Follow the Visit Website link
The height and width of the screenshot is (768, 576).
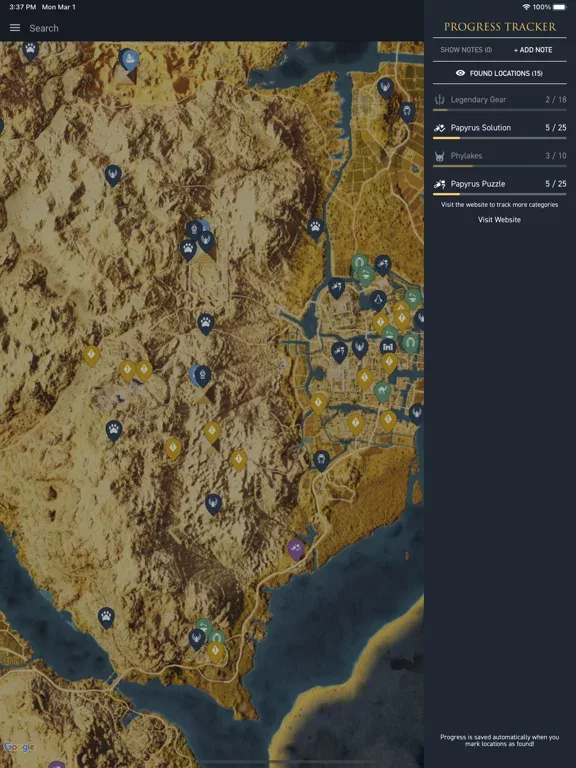499,220
